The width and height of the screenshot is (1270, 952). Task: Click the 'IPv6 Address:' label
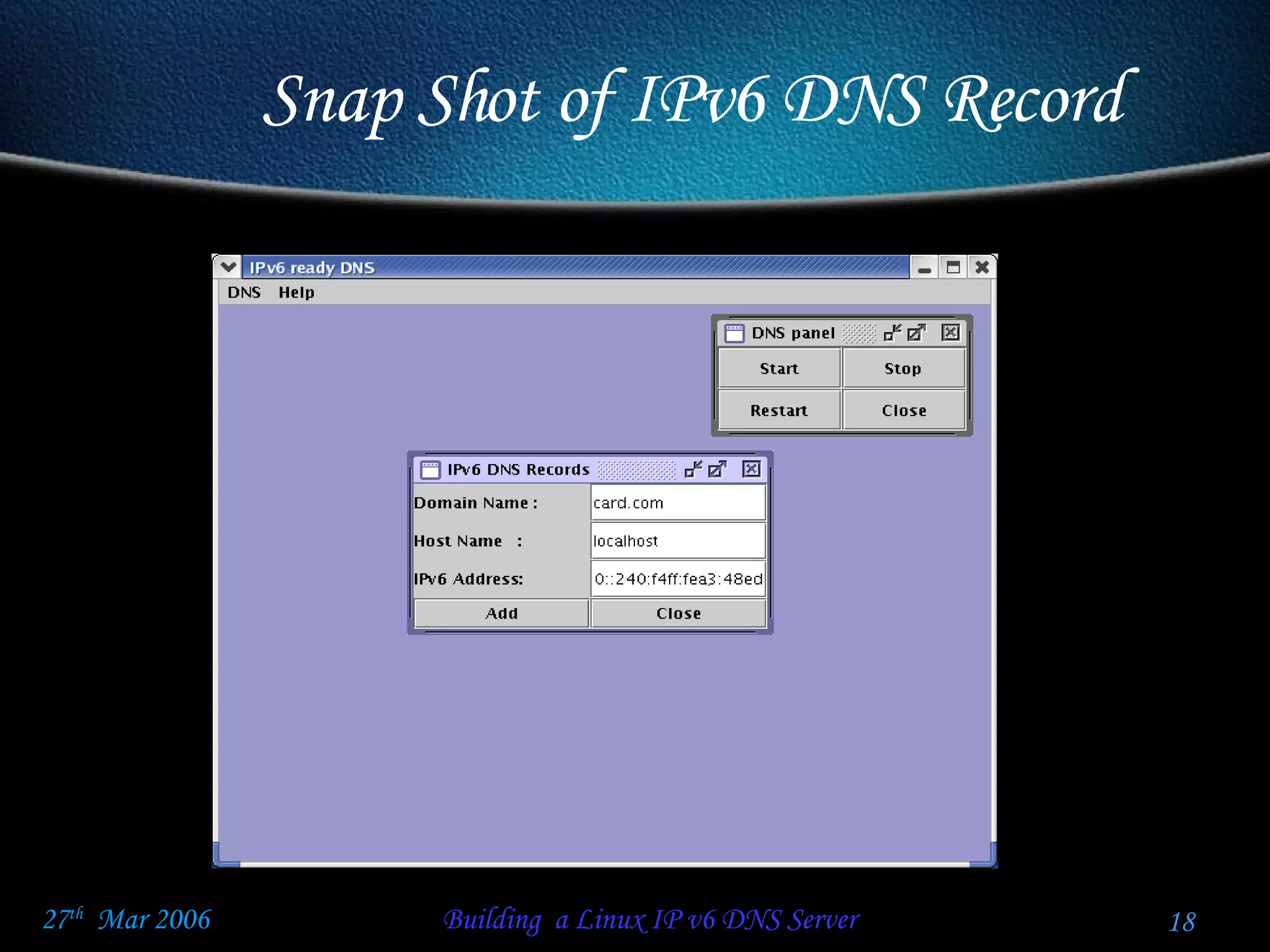pyautogui.click(x=469, y=579)
